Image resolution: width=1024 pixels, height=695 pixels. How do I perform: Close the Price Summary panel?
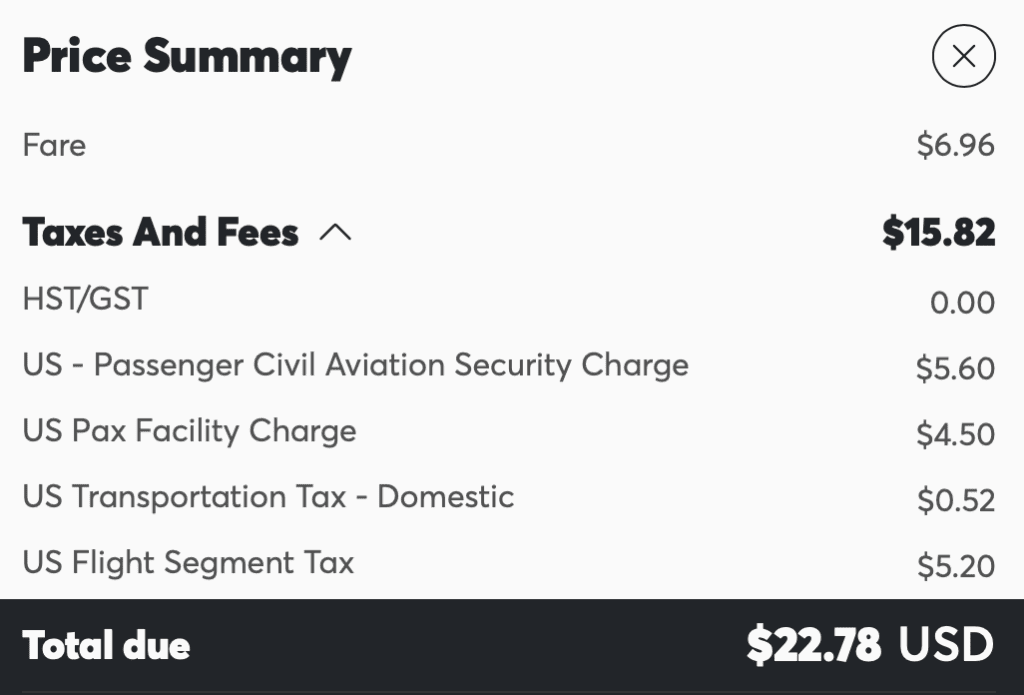click(x=963, y=56)
